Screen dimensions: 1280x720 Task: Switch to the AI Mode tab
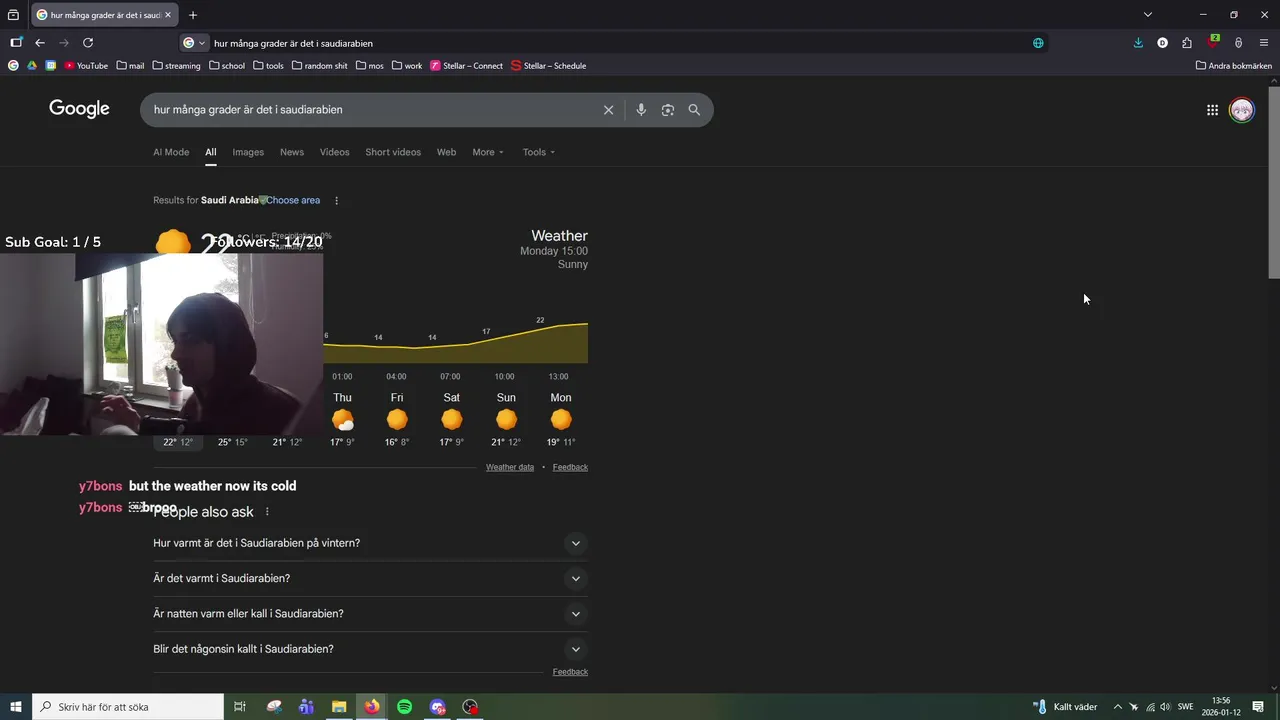pos(171,152)
